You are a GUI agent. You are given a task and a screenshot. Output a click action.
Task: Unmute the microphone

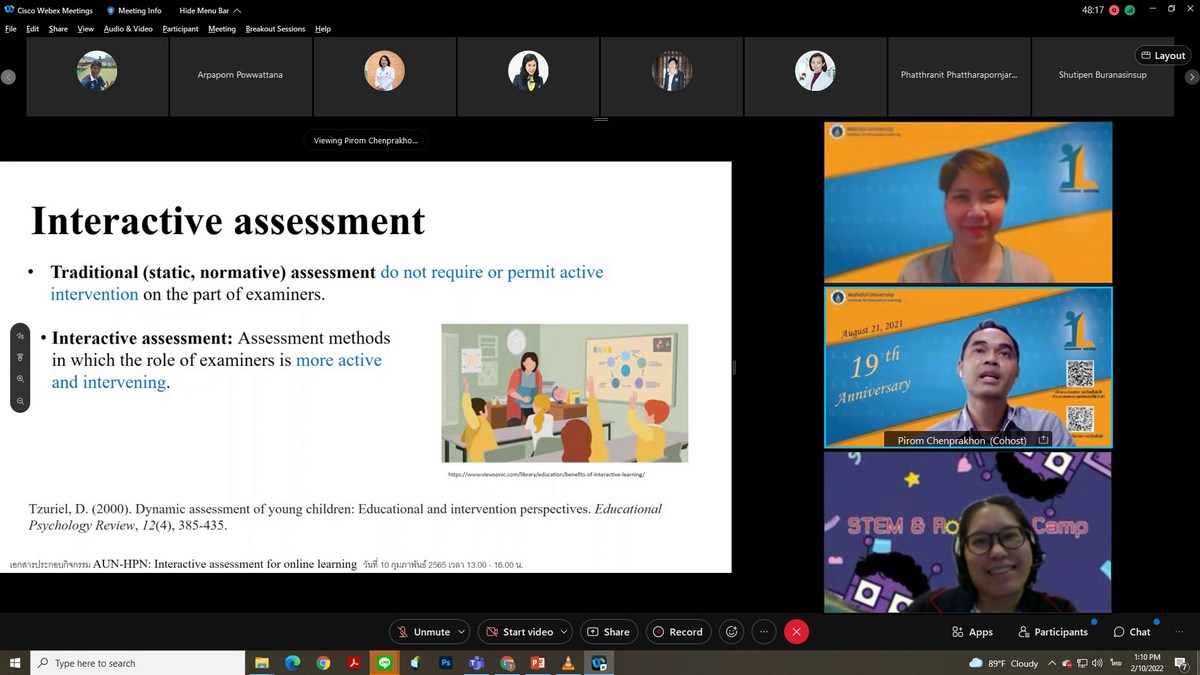pyautogui.click(x=423, y=632)
